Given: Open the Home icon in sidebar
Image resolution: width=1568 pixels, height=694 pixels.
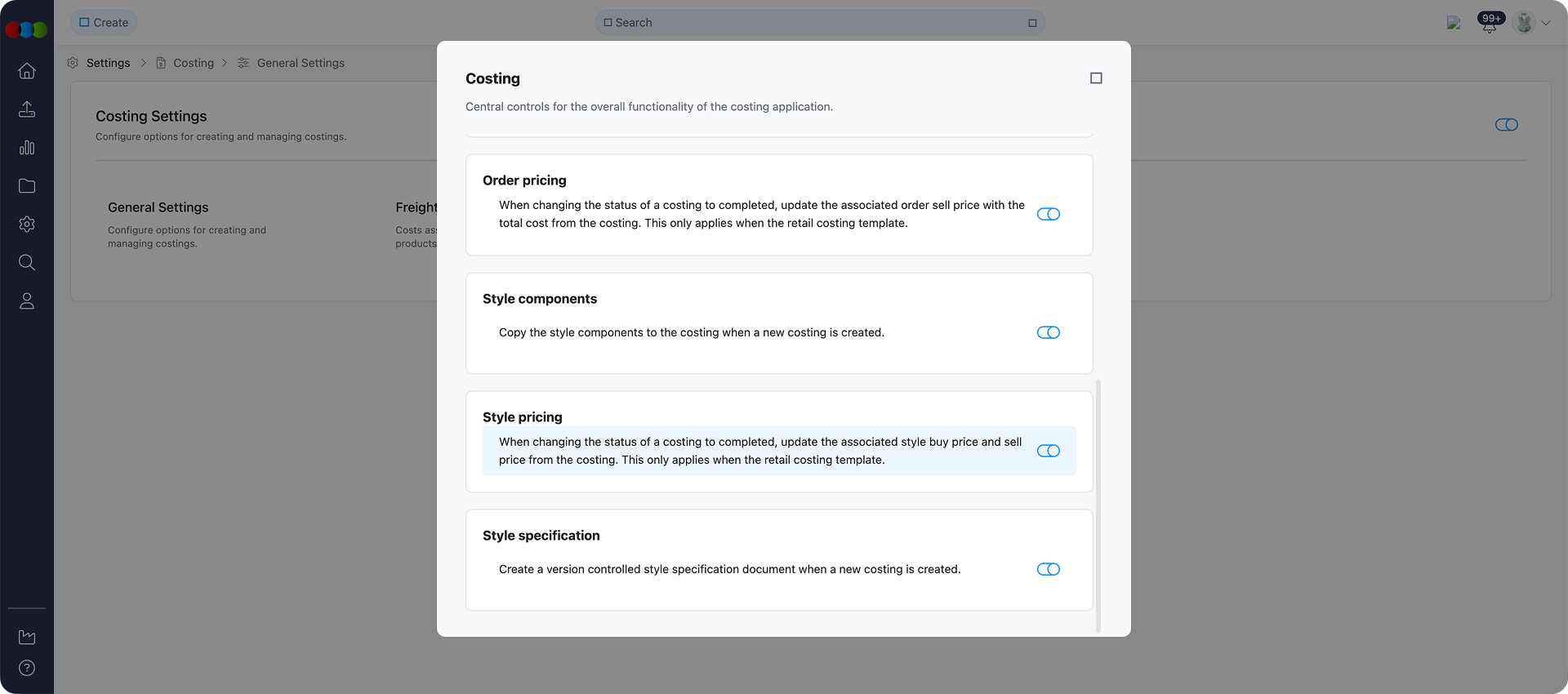Looking at the screenshot, I should point(27,71).
